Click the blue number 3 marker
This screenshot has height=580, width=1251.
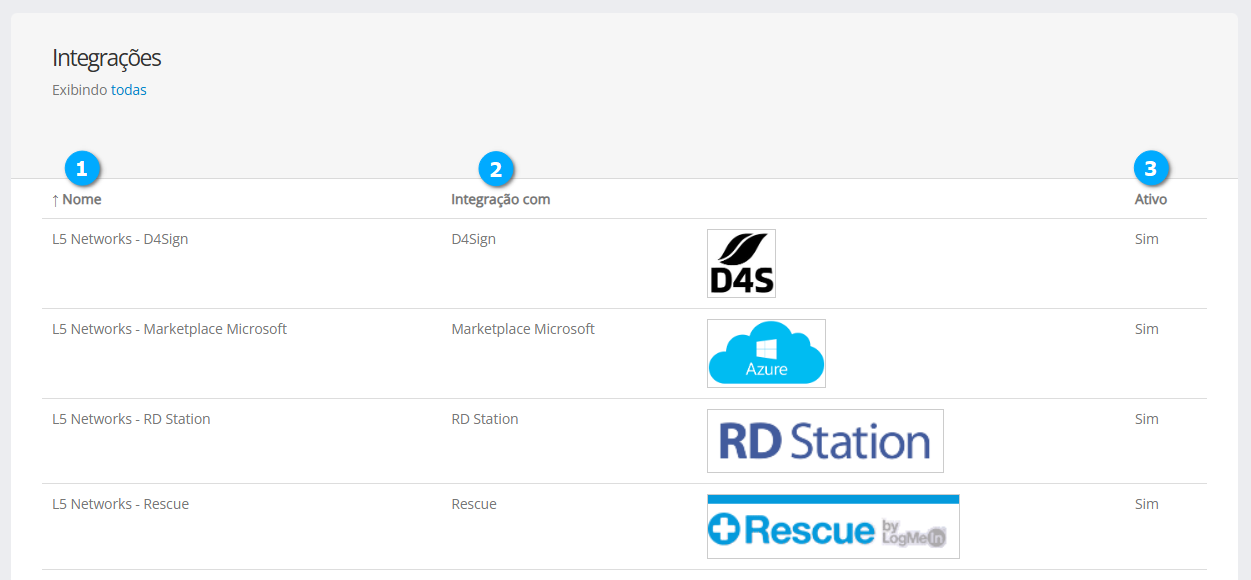coord(1150,169)
